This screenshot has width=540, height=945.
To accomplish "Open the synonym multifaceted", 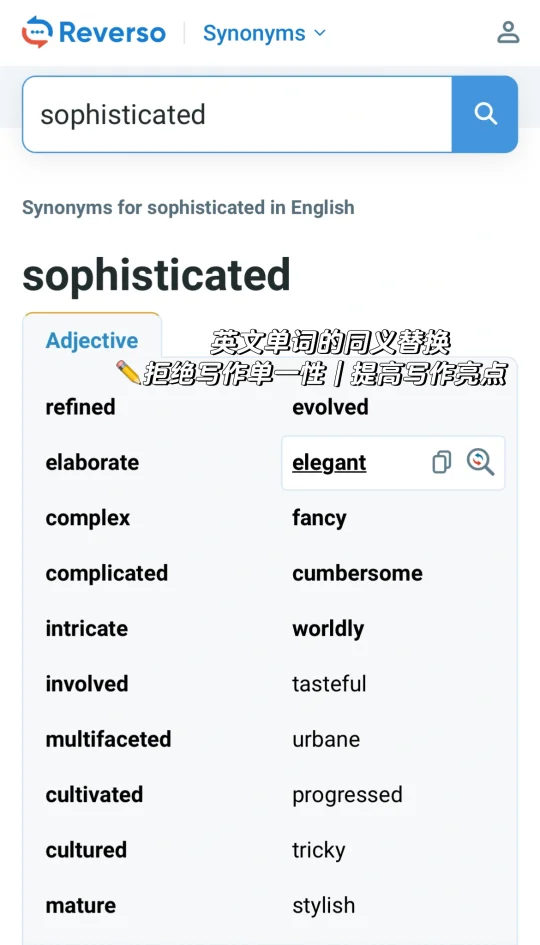I will [108, 739].
